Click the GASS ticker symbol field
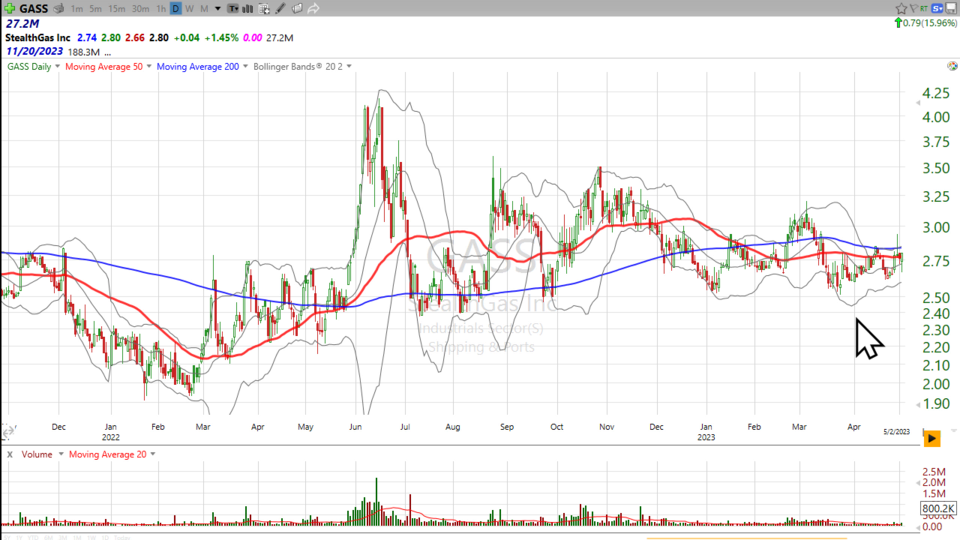The width and height of the screenshot is (960, 540). coord(34,9)
